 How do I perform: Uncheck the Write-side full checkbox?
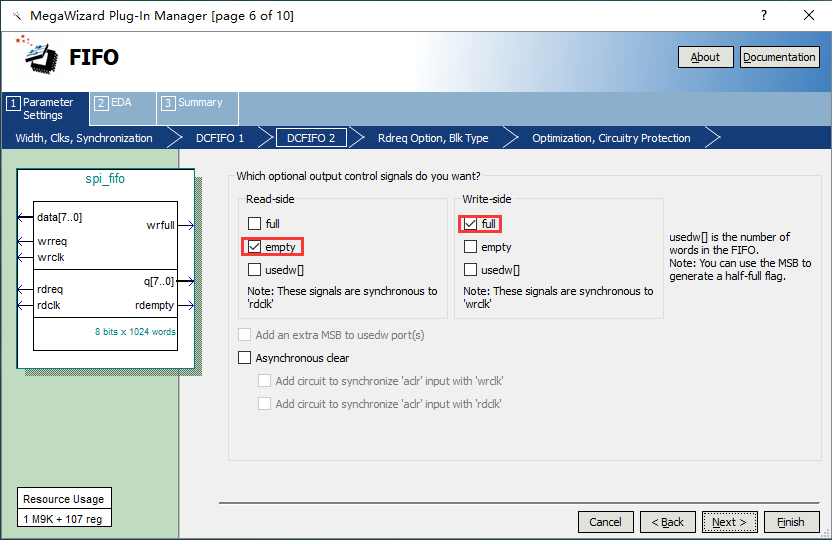pos(471,224)
